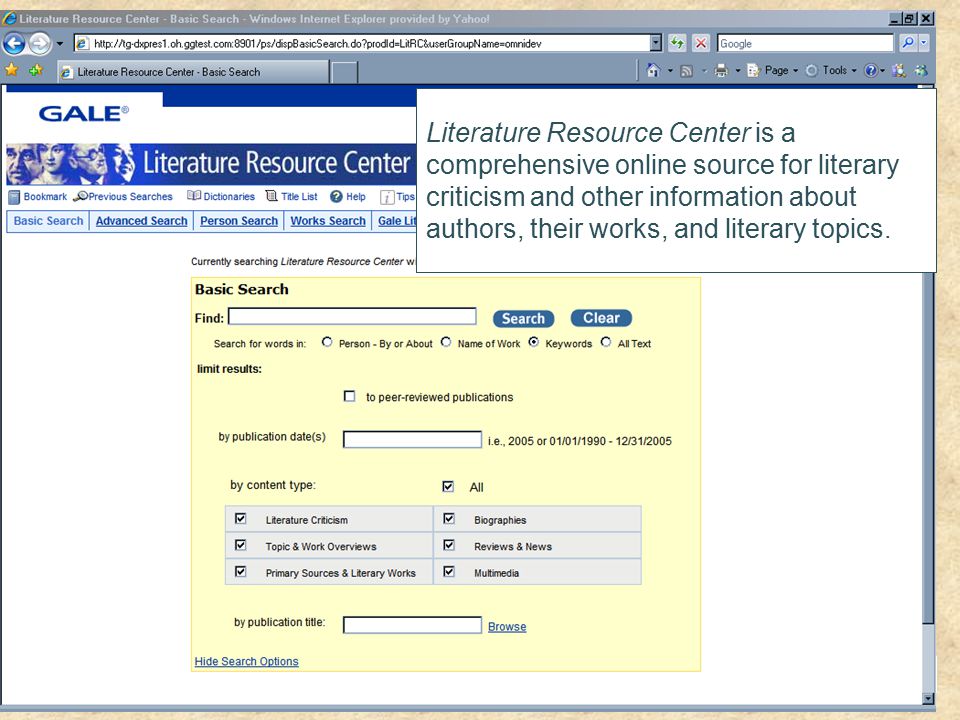Uncheck Multimedia content type

449,571
